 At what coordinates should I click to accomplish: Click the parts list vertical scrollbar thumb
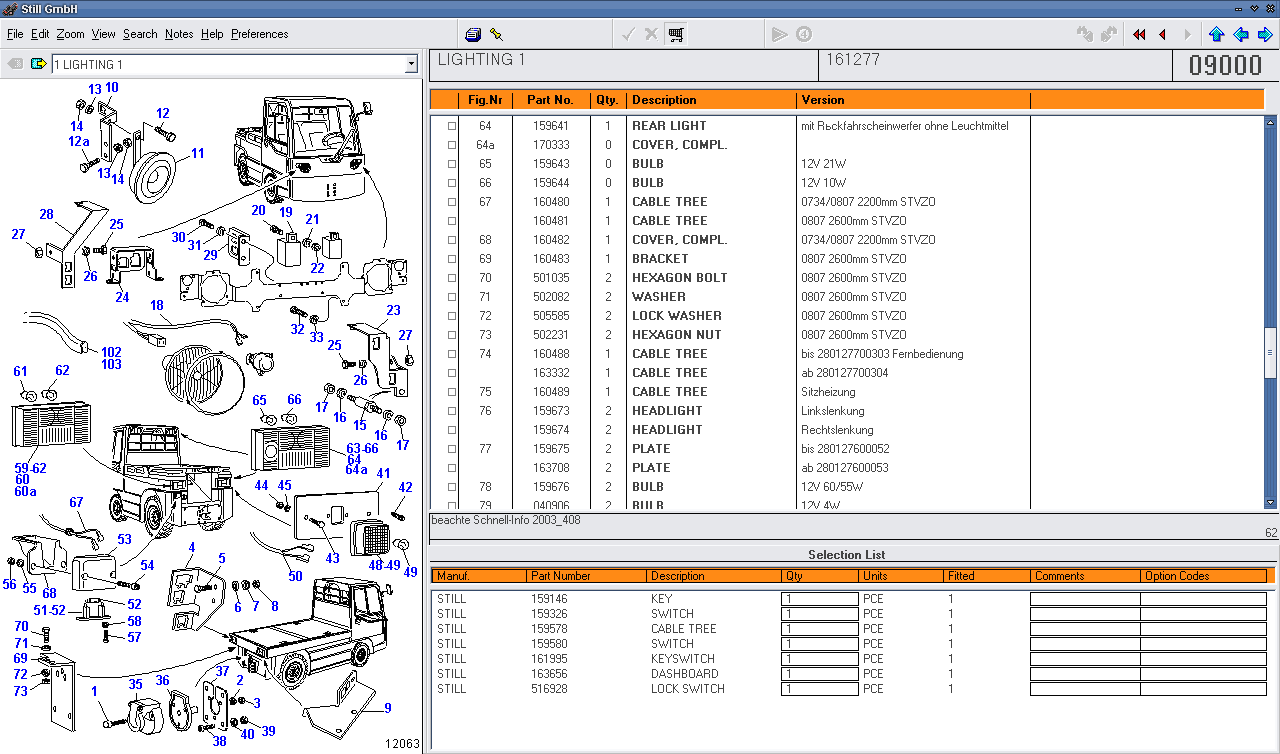(x=1270, y=352)
